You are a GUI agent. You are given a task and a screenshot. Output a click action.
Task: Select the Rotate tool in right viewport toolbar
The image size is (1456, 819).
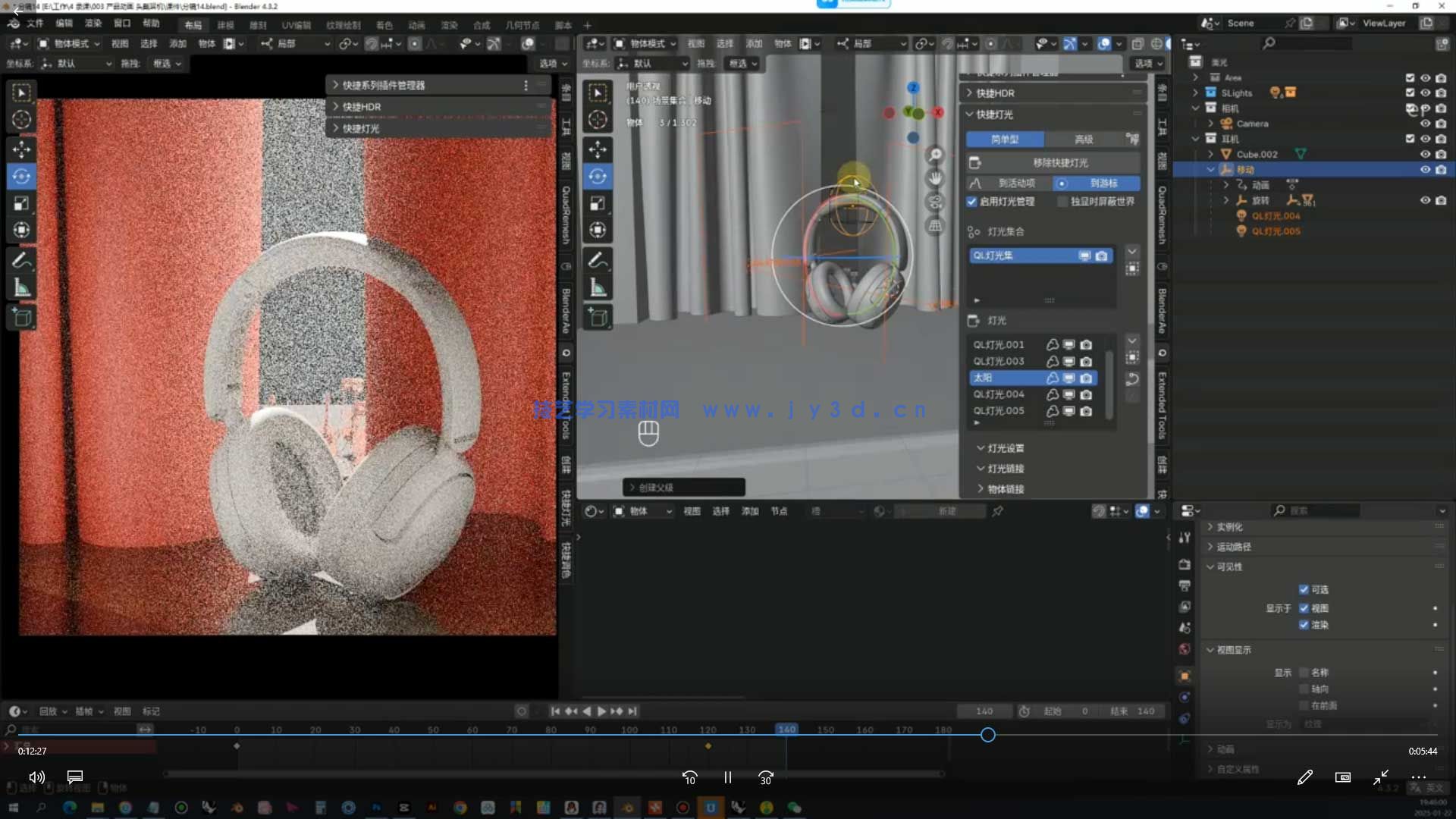tap(598, 177)
